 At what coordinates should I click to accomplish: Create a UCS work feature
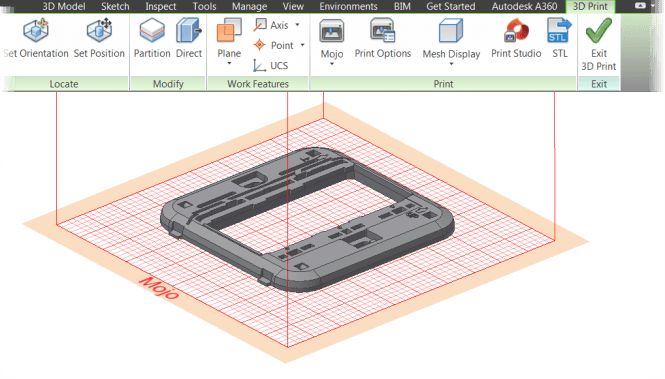click(271, 65)
